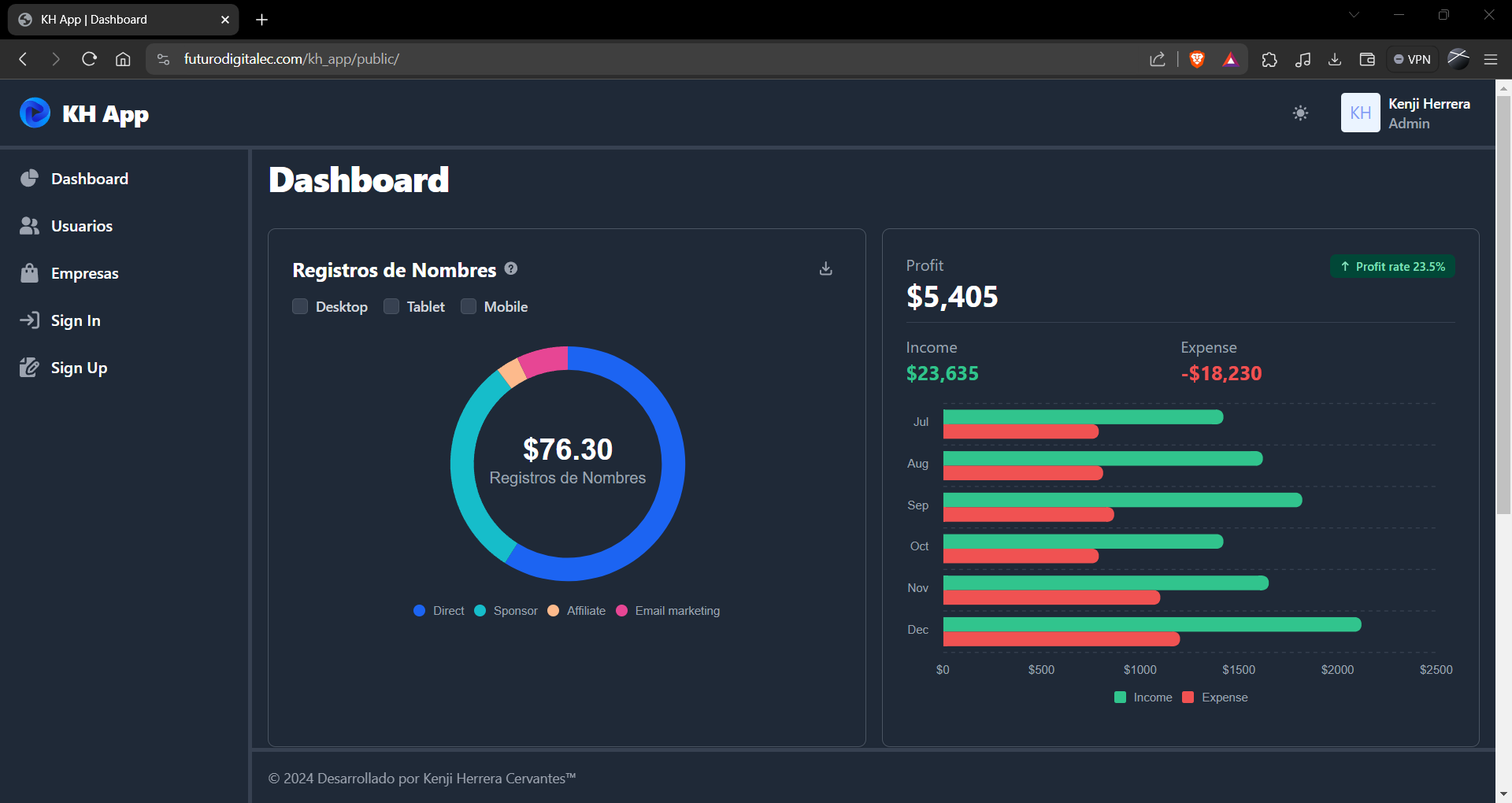
Task: Open the Brave wallet icon
Action: click(x=1367, y=59)
